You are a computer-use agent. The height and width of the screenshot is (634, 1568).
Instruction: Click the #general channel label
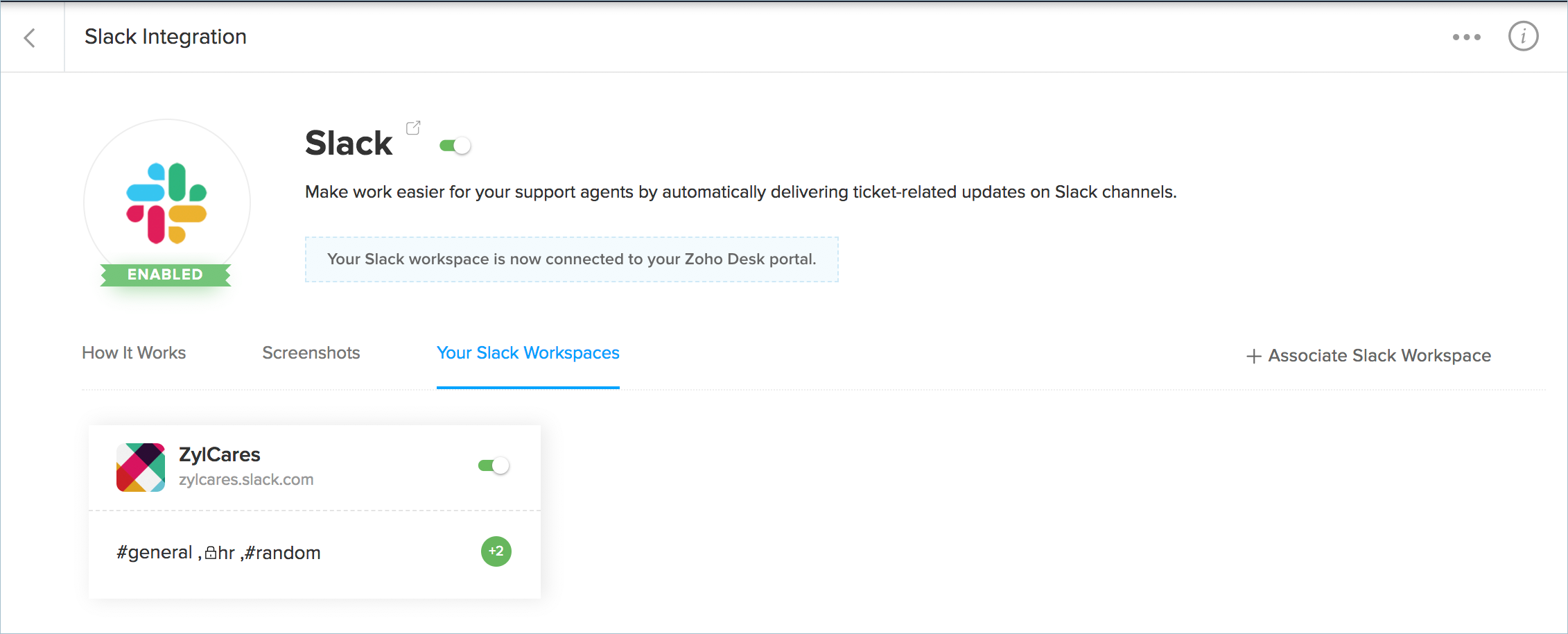point(155,553)
